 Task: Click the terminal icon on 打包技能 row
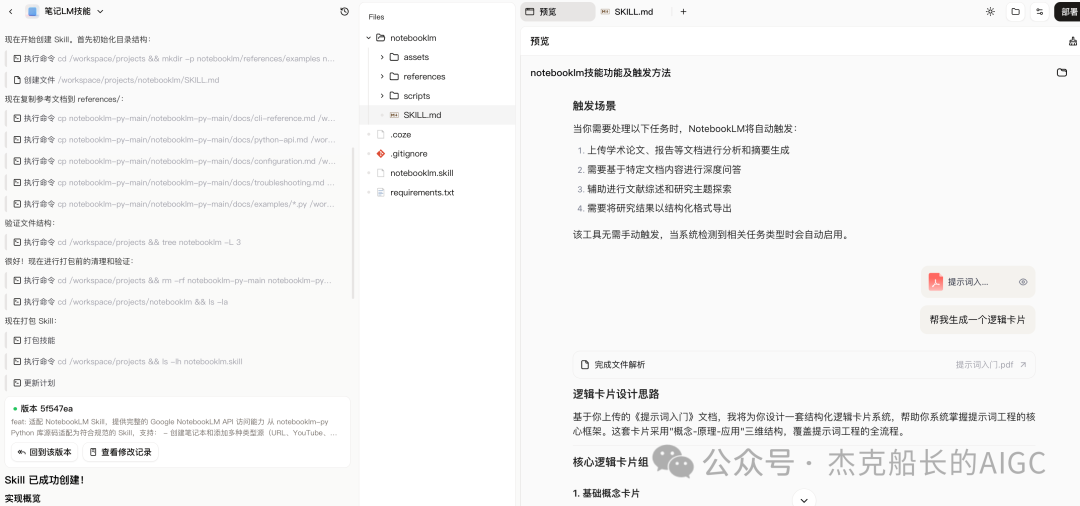(17, 340)
